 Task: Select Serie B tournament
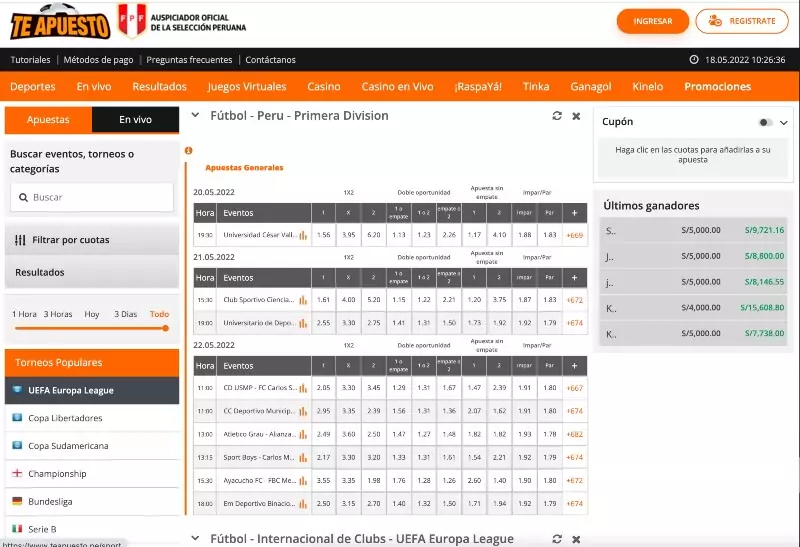[x=92, y=529]
